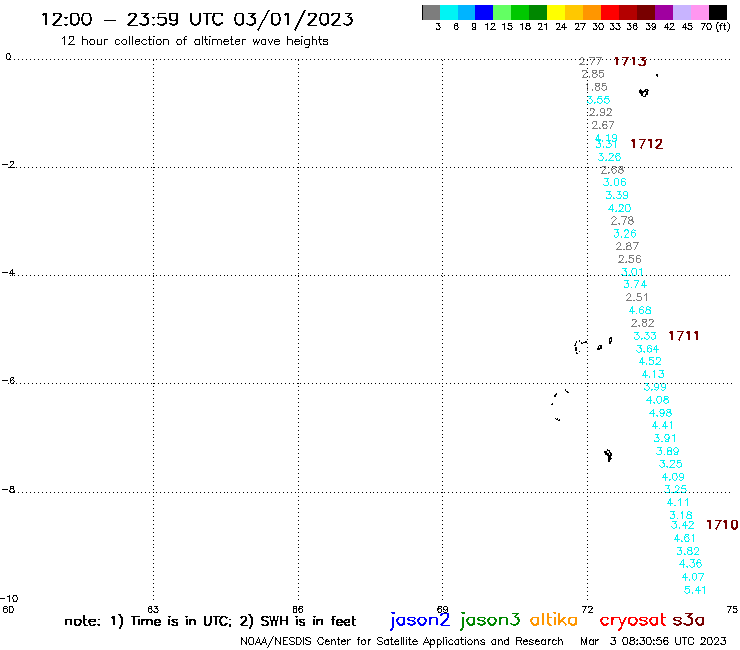740x650 pixels.
Task: Click the latitude axis label -10
Action: coord(9,599)
